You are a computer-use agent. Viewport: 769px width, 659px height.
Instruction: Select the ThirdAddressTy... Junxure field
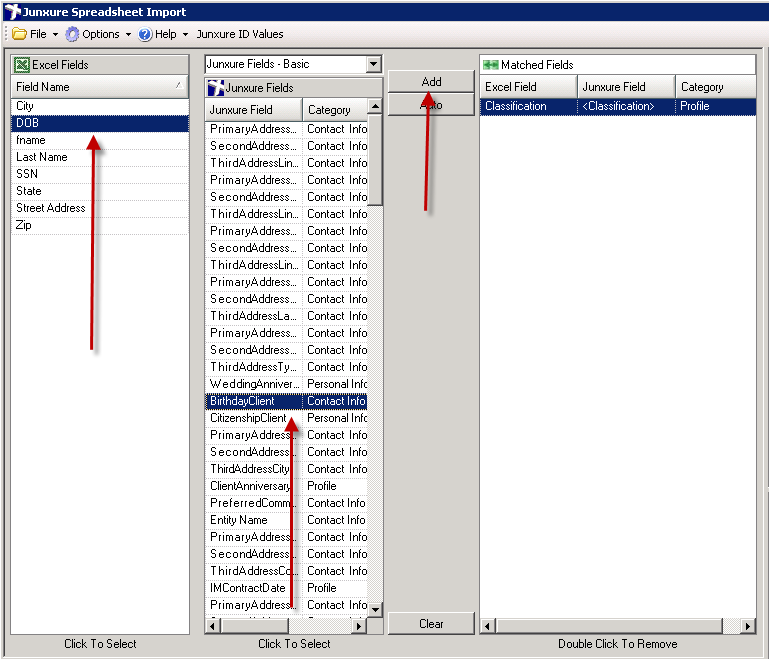pos(286,367)
